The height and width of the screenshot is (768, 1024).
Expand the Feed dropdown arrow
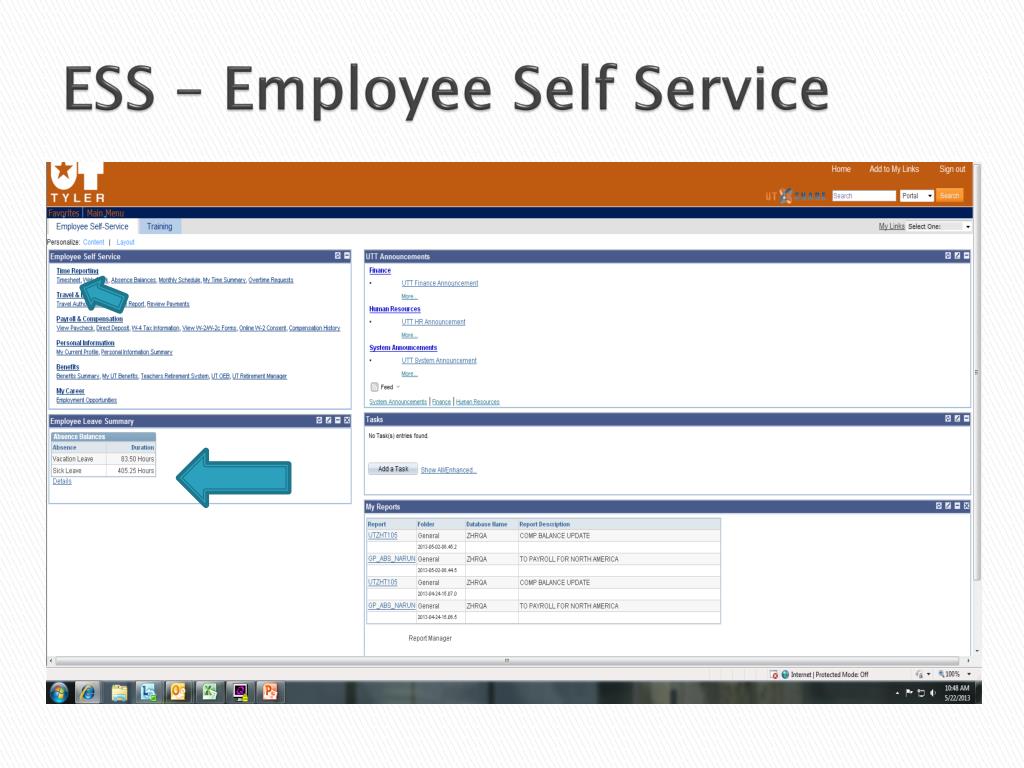(x=398, y=387)
